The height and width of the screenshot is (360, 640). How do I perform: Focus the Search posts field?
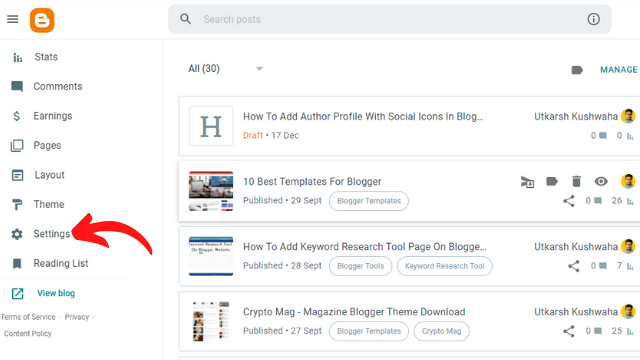(389, 19)
